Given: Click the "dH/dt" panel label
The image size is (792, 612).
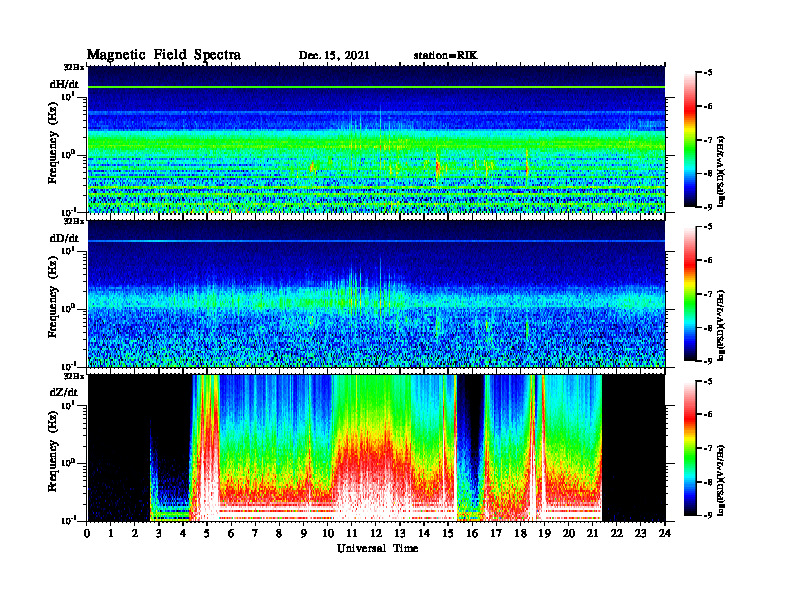Looking at the screenshot, I should (64, 84).
